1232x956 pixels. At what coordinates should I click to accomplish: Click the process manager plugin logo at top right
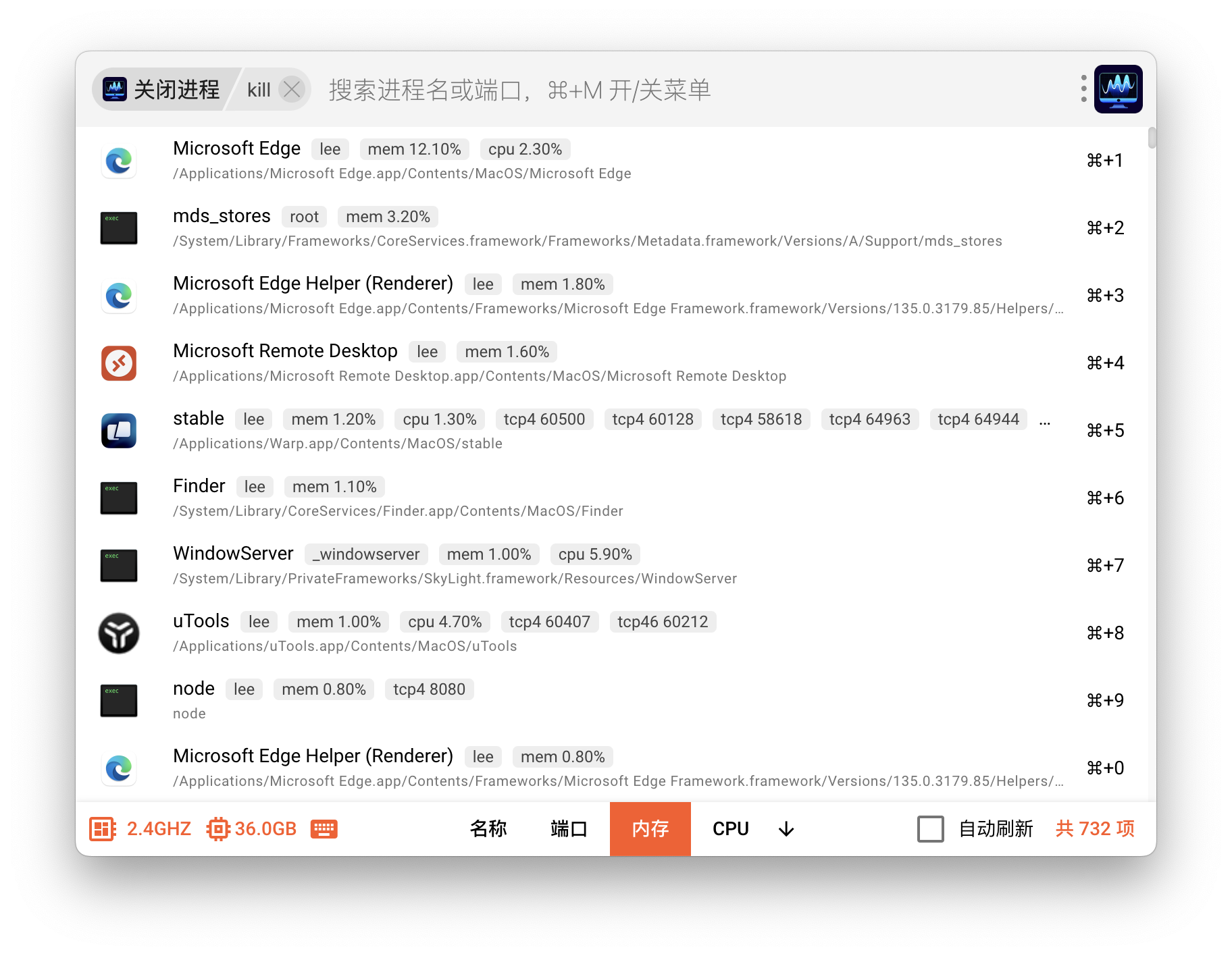[x=1119, y=89]
